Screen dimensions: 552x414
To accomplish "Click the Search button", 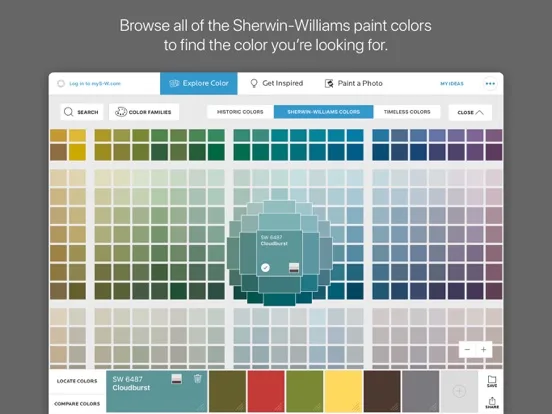I will click(x=82, y=112).
